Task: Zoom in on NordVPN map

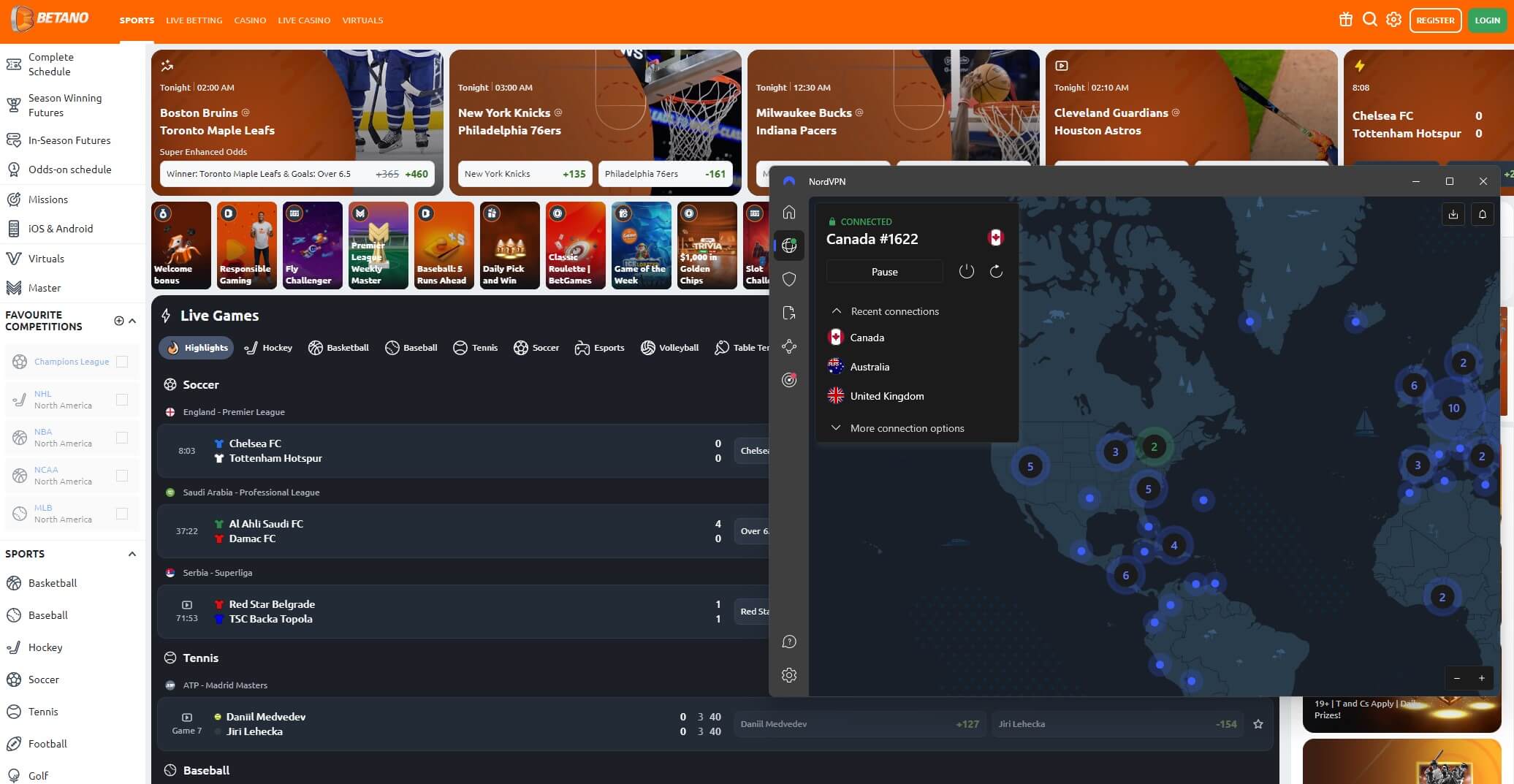Action: [1482, 678]
